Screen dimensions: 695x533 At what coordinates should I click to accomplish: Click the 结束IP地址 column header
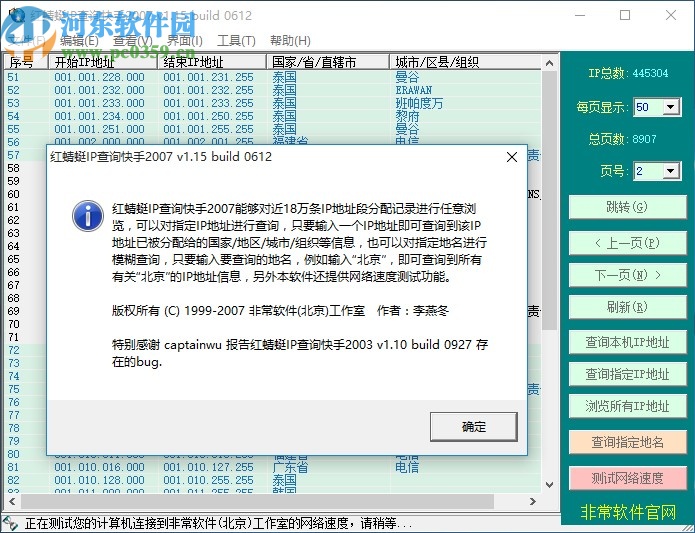pyautogui.click(x=212, y=62)
